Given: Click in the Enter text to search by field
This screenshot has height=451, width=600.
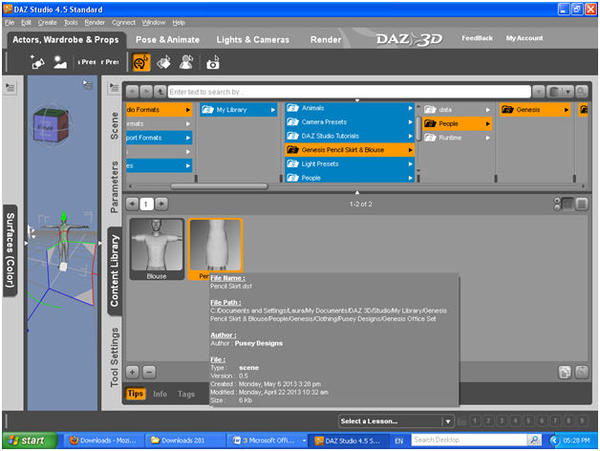Looking at the screenshot, I should [349, 92].
